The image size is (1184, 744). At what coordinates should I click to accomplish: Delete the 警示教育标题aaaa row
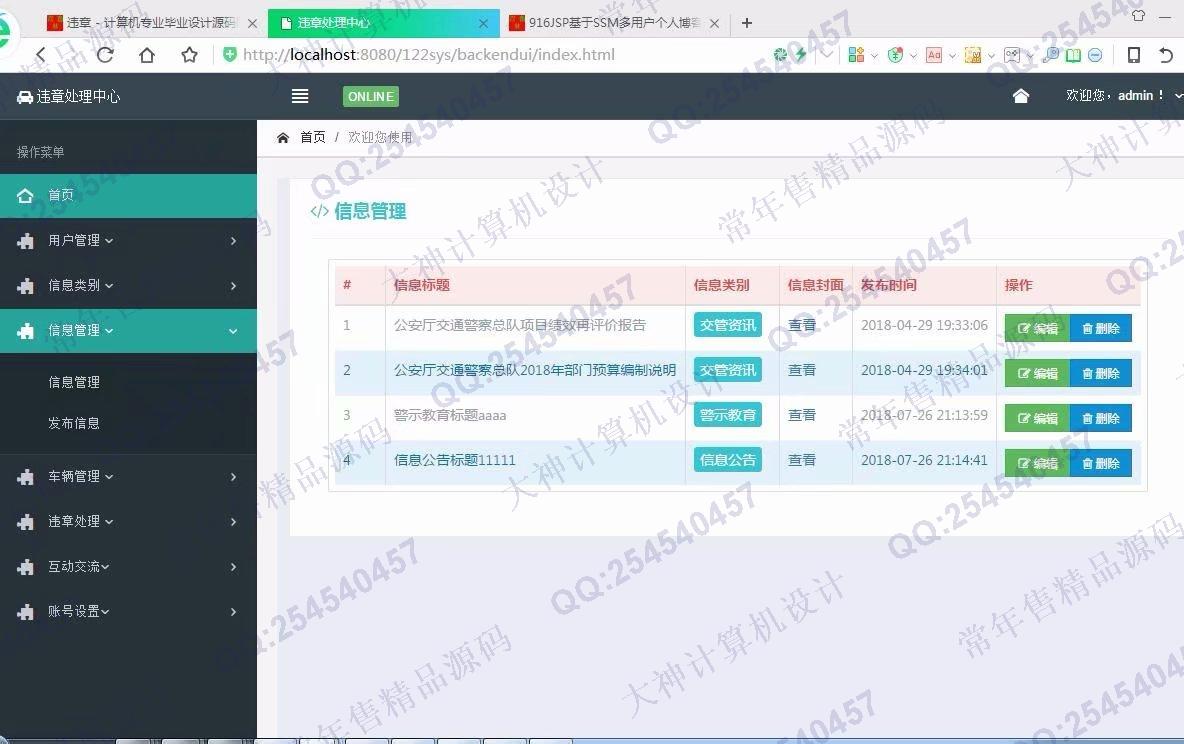point(1101,418)
